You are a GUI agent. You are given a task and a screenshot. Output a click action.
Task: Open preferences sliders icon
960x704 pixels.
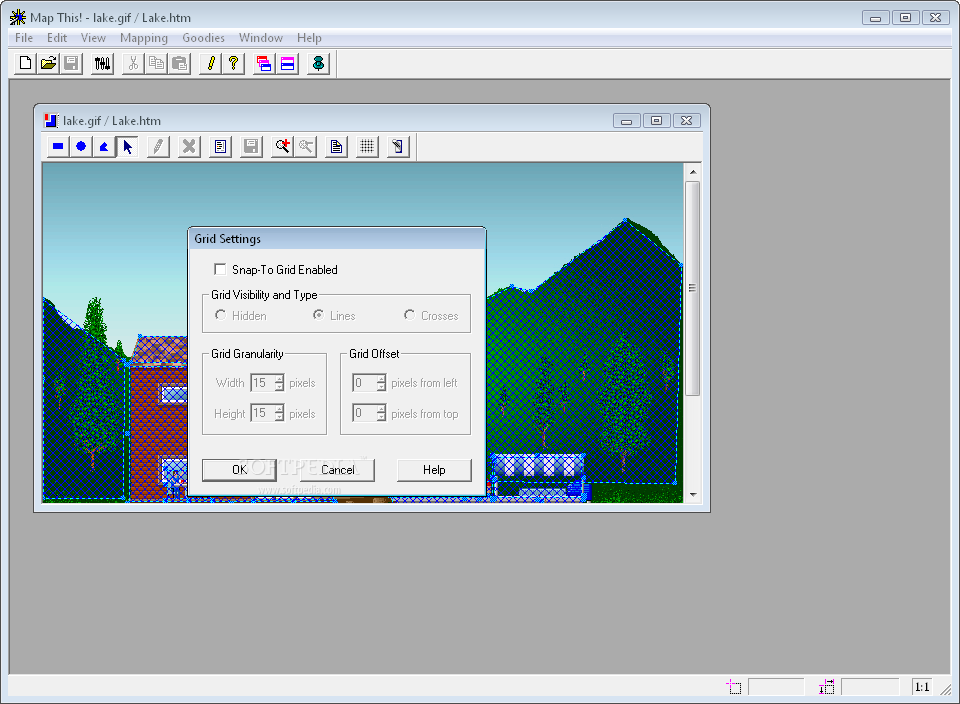tap(102, 64)
